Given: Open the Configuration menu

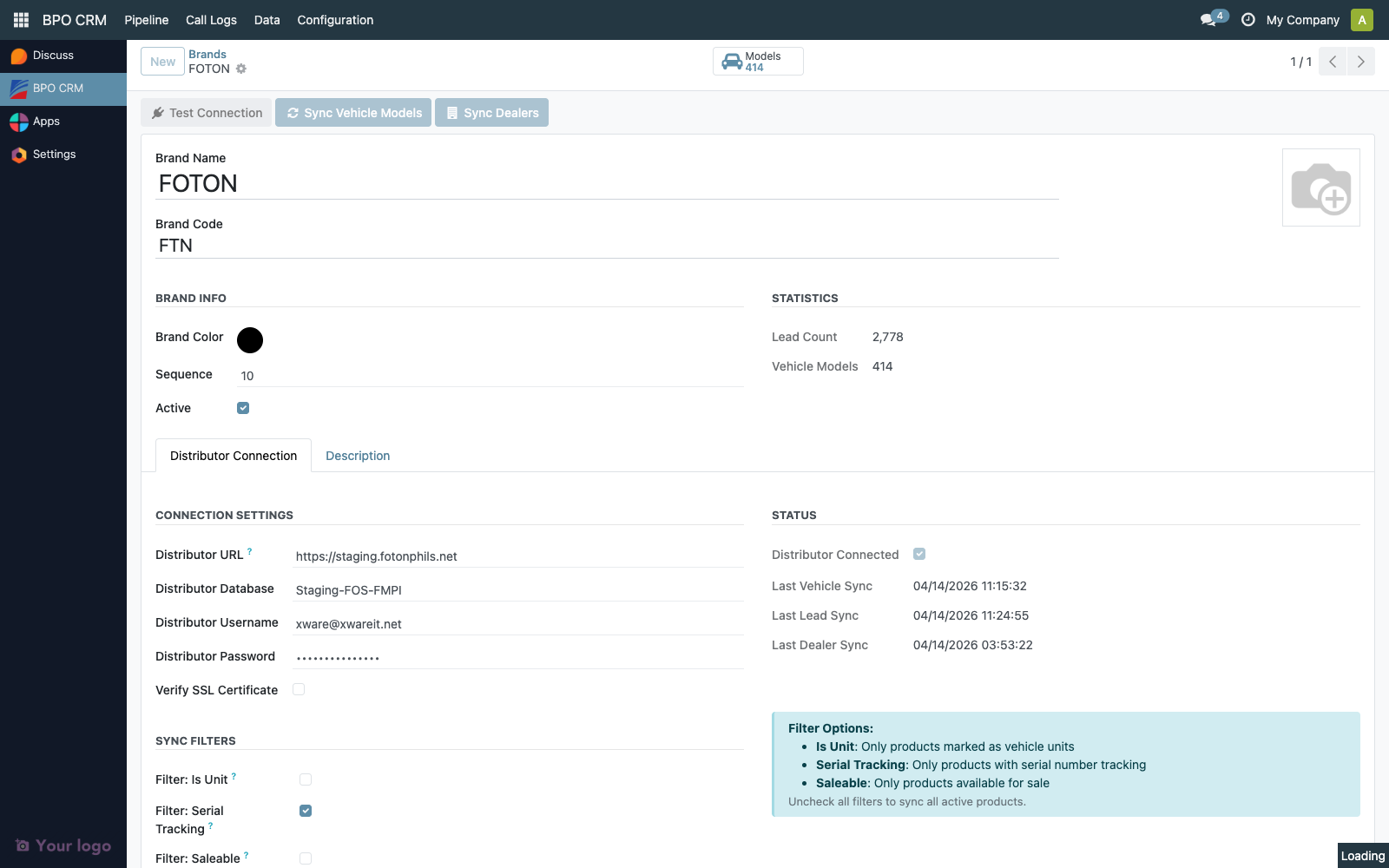Looking at the screenshot, I should (x=335, y=20).
